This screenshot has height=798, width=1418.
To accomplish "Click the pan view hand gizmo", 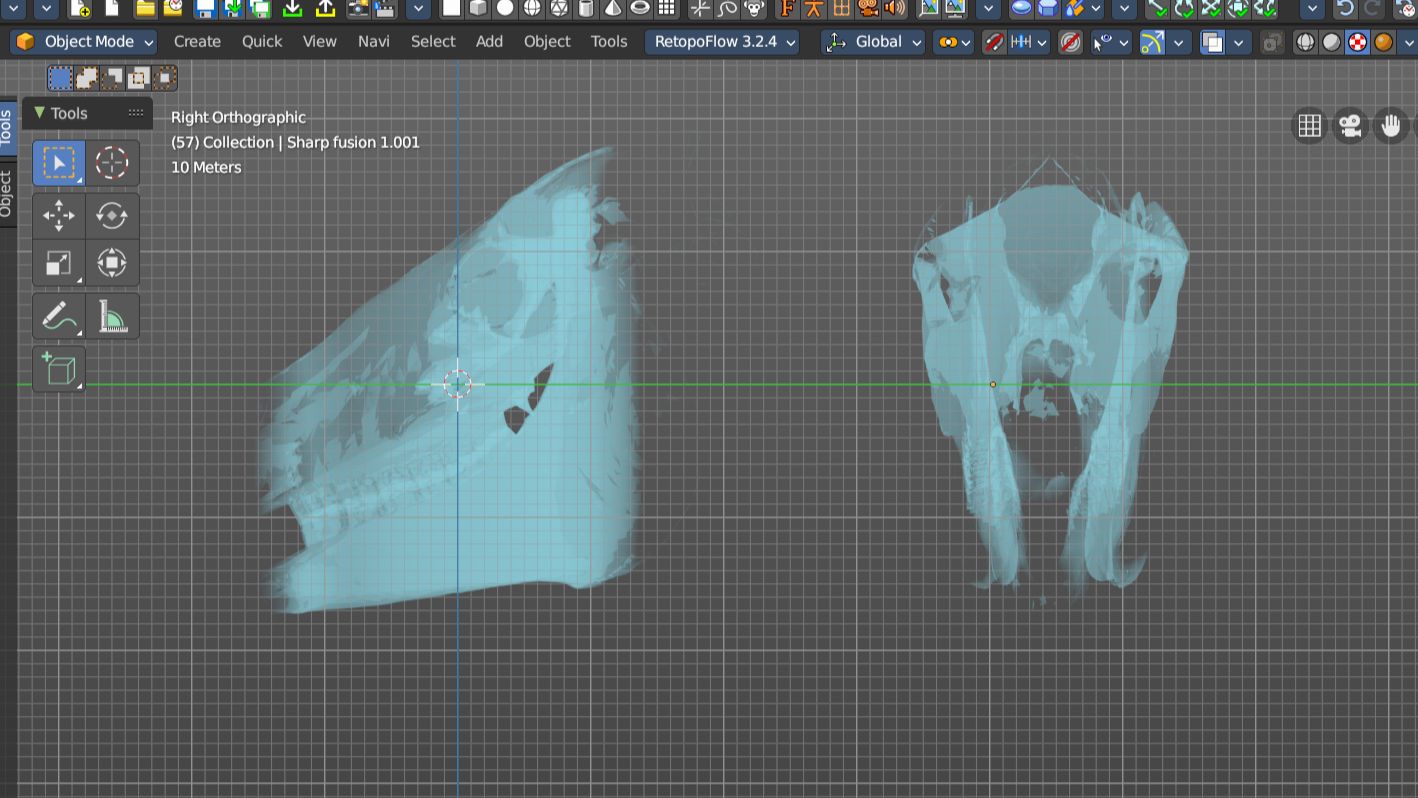I will pos(1390,126).
